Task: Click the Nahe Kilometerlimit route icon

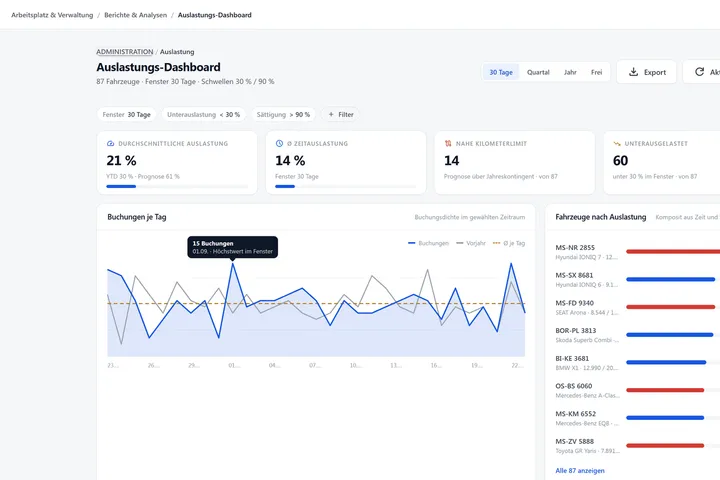Action: [x=448, y=143]
